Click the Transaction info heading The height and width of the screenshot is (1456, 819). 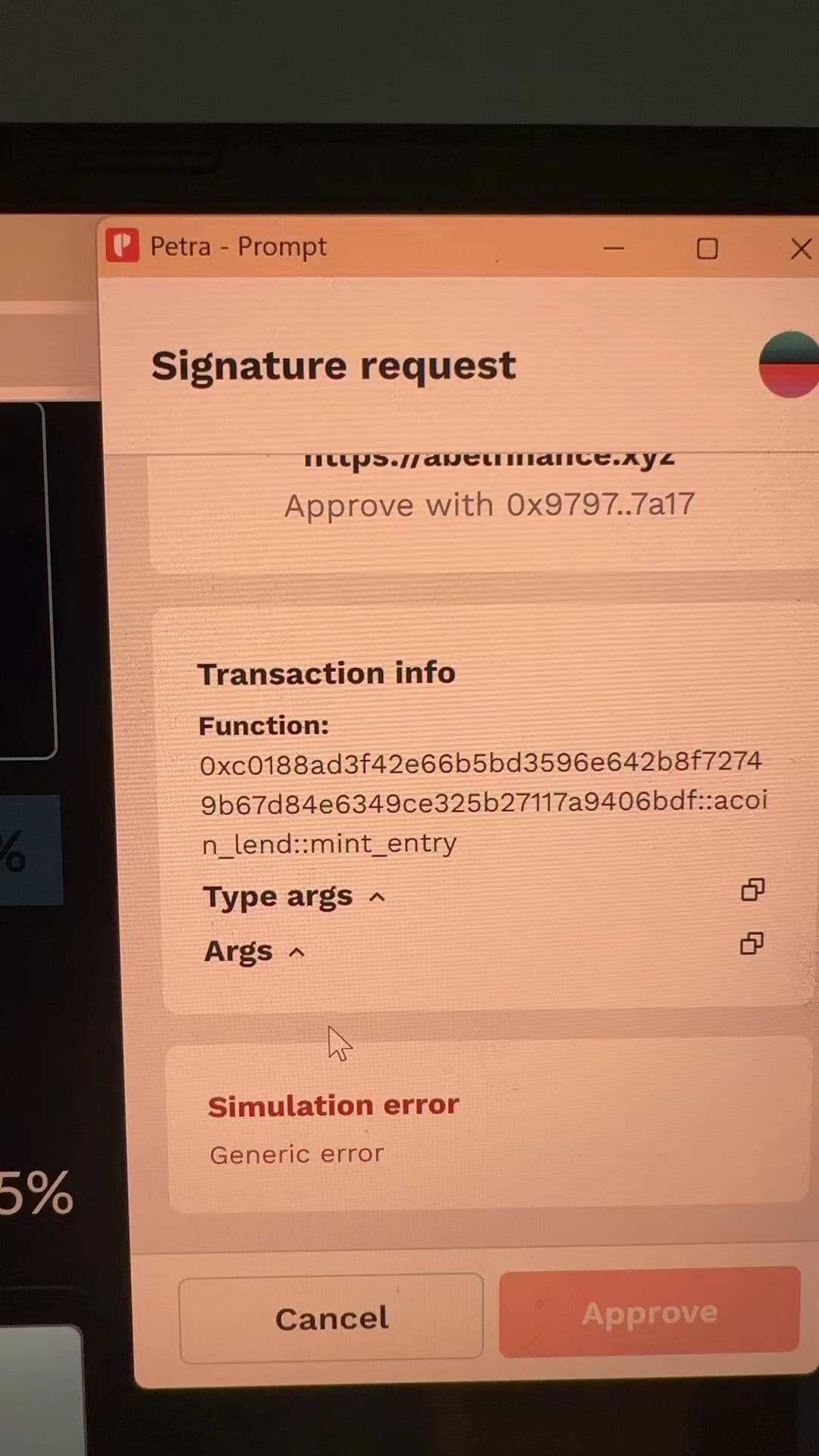[326, 673]
